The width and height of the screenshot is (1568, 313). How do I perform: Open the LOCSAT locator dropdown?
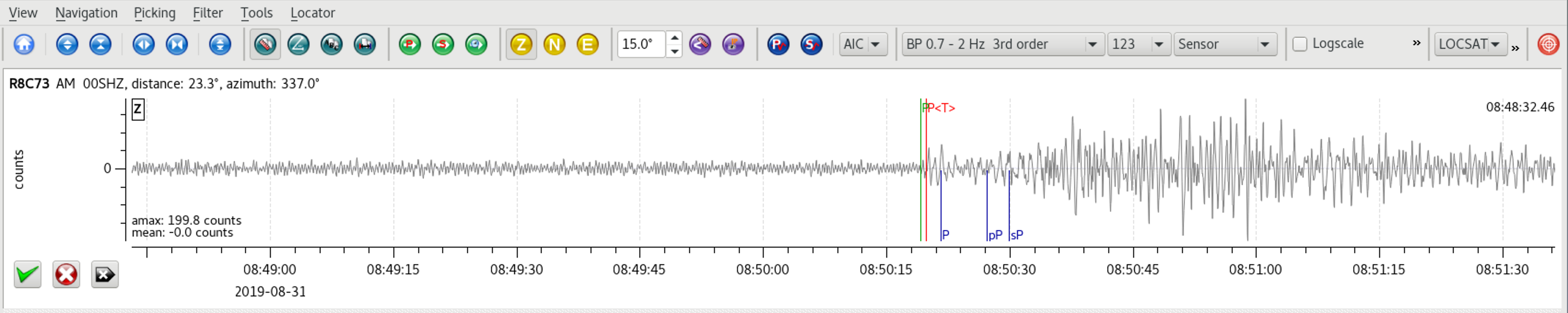tap(1471, 44)
